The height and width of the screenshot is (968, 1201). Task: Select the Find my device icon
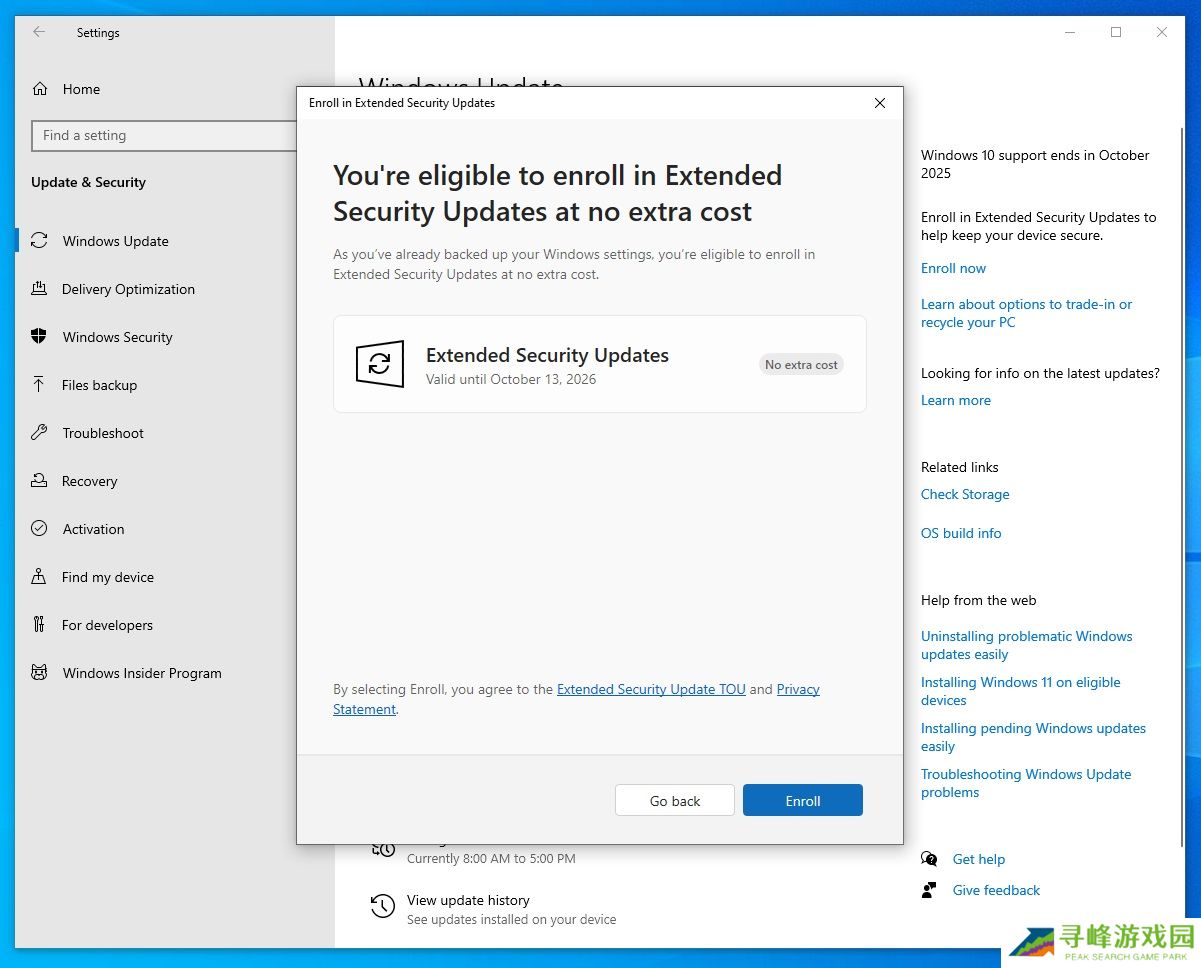tap(39, 577)
